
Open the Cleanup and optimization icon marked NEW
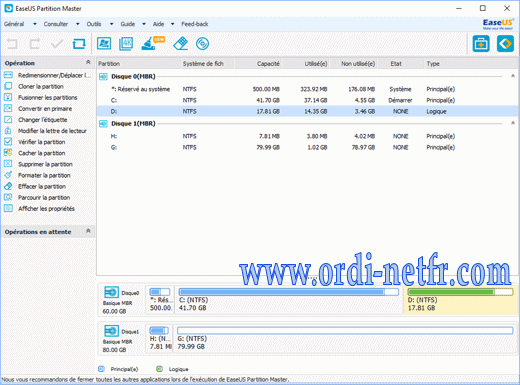coord(152,43)
